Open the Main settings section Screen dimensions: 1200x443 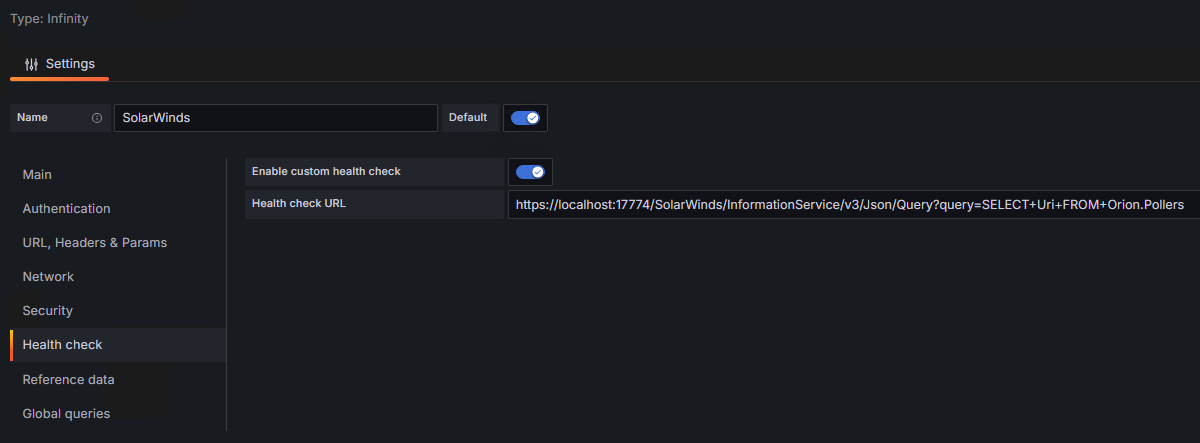coord(37,175)
